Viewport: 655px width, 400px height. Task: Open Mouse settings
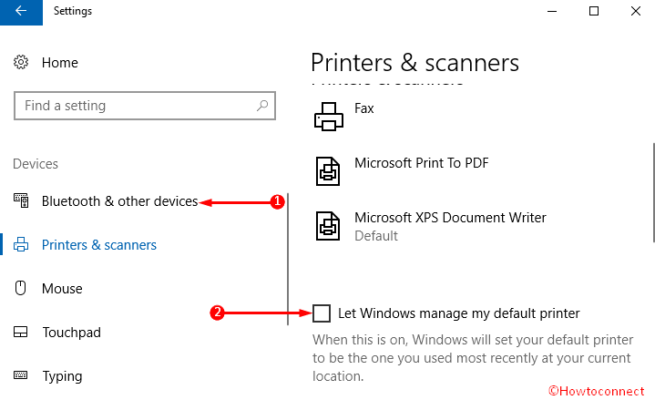[62, 289]
